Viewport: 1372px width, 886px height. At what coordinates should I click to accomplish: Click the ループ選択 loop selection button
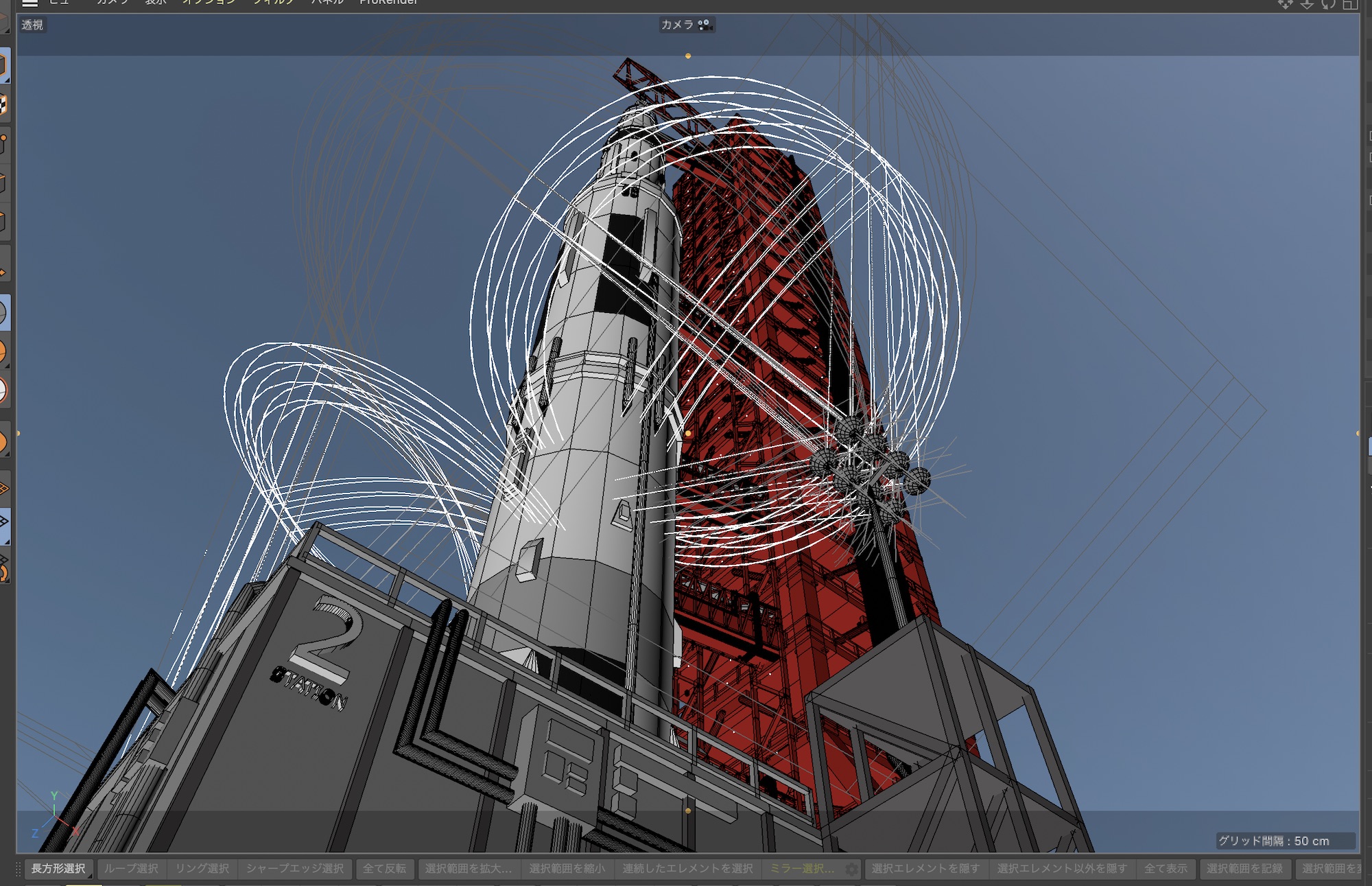pyautogui.click(x=131, y=869)
